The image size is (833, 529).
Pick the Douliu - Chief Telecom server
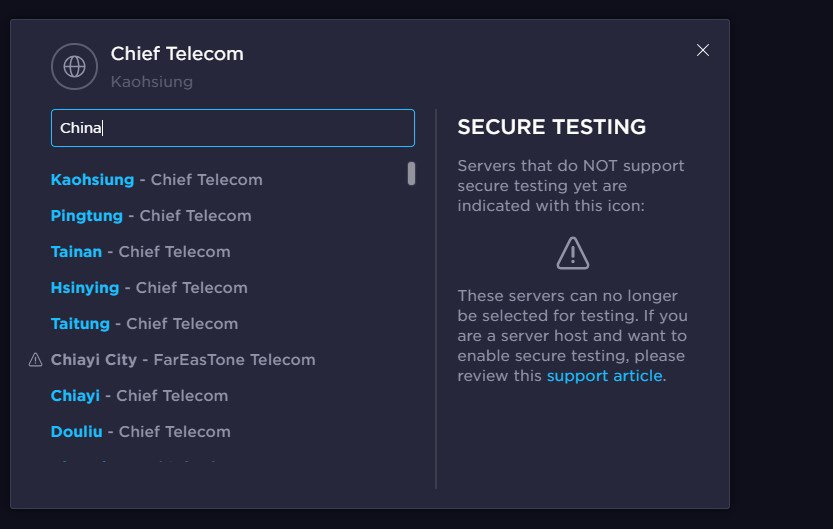point(140,432)
